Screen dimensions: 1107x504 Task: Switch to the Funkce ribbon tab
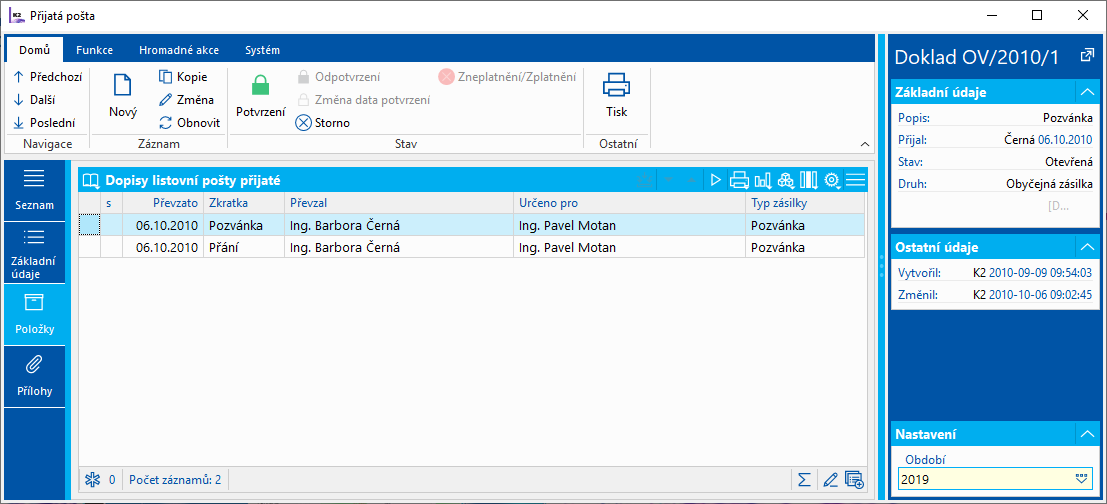(x=95, y=50)
